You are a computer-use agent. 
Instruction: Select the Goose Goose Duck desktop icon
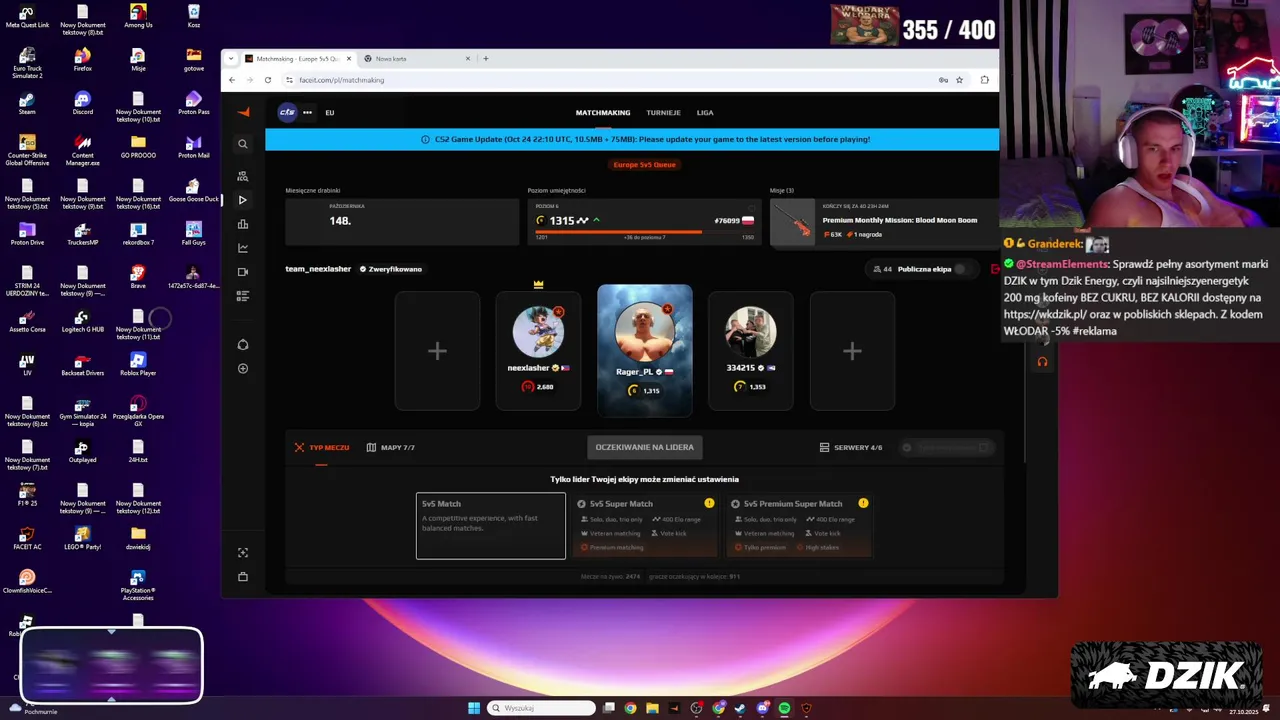(193, 190)
